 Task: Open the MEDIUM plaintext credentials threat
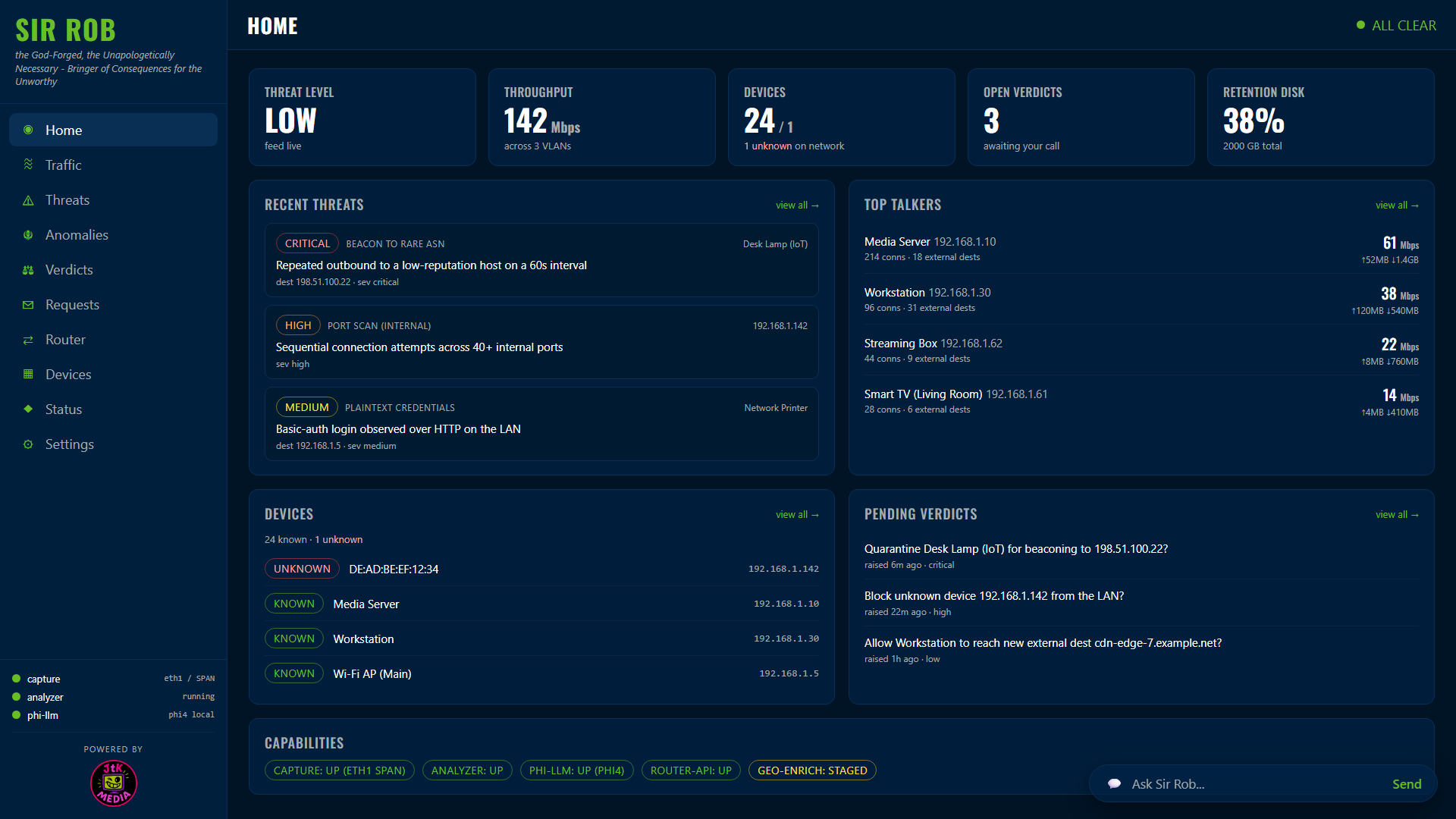click(x=541, y=424)
